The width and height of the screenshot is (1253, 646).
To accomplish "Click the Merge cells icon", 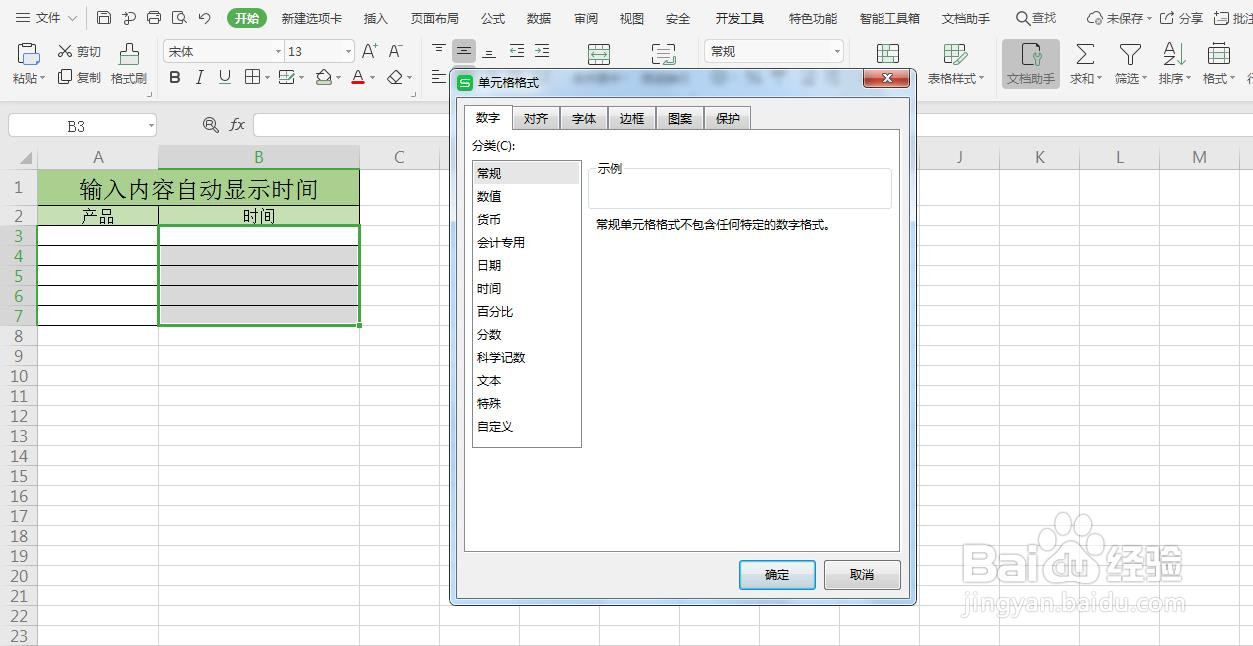I will 599,54.
